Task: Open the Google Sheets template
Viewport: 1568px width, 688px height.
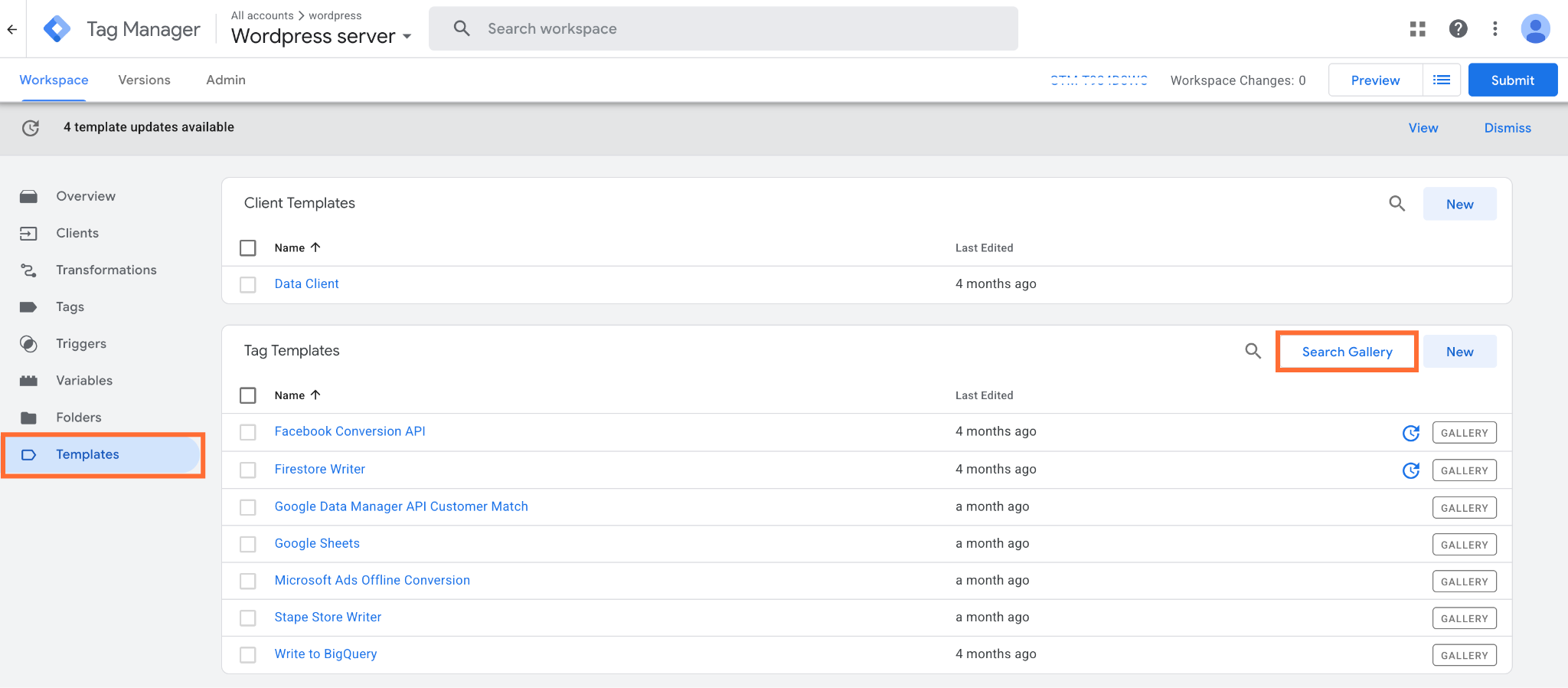Action: pyautogui.click(x=317, y=543)
